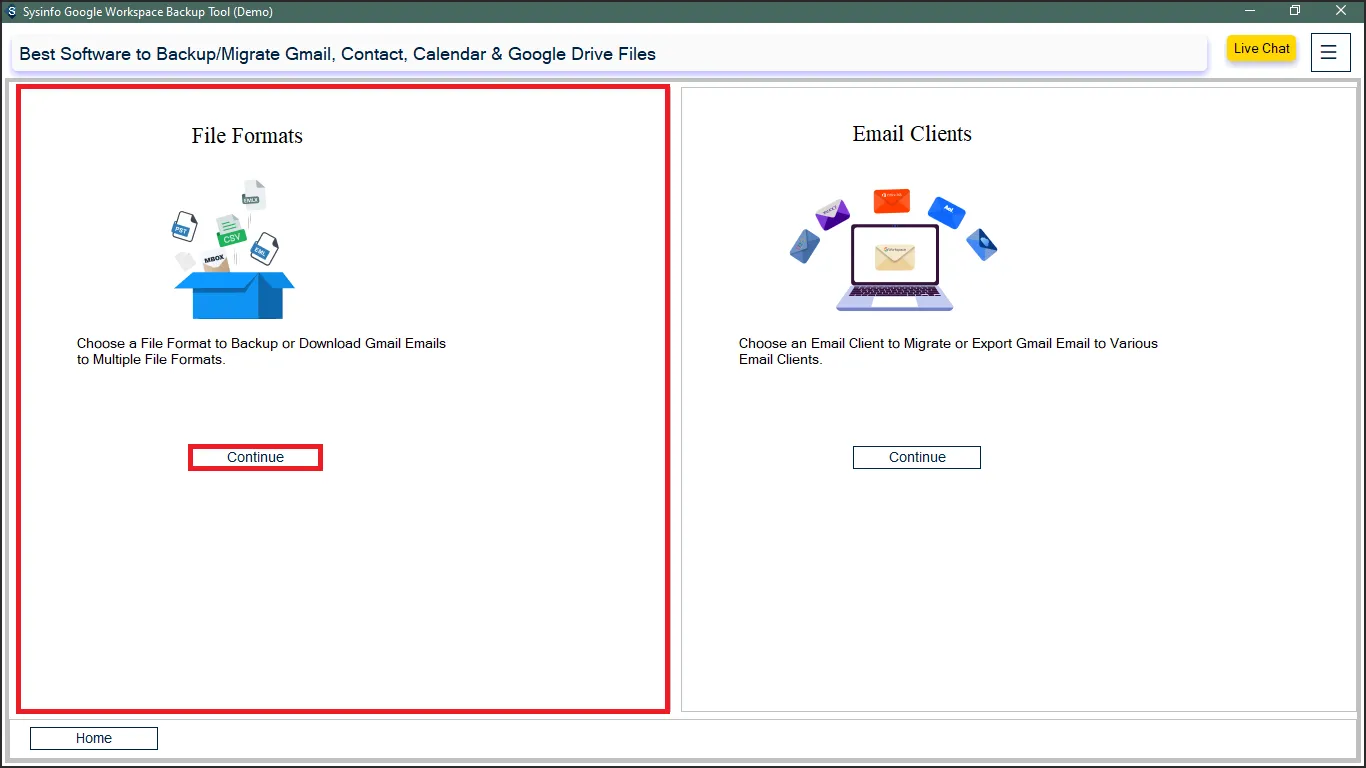Close the Sysinfo Google Workspace Backup Tool
Screen dimensions: 1366x768
point(1341,11)
